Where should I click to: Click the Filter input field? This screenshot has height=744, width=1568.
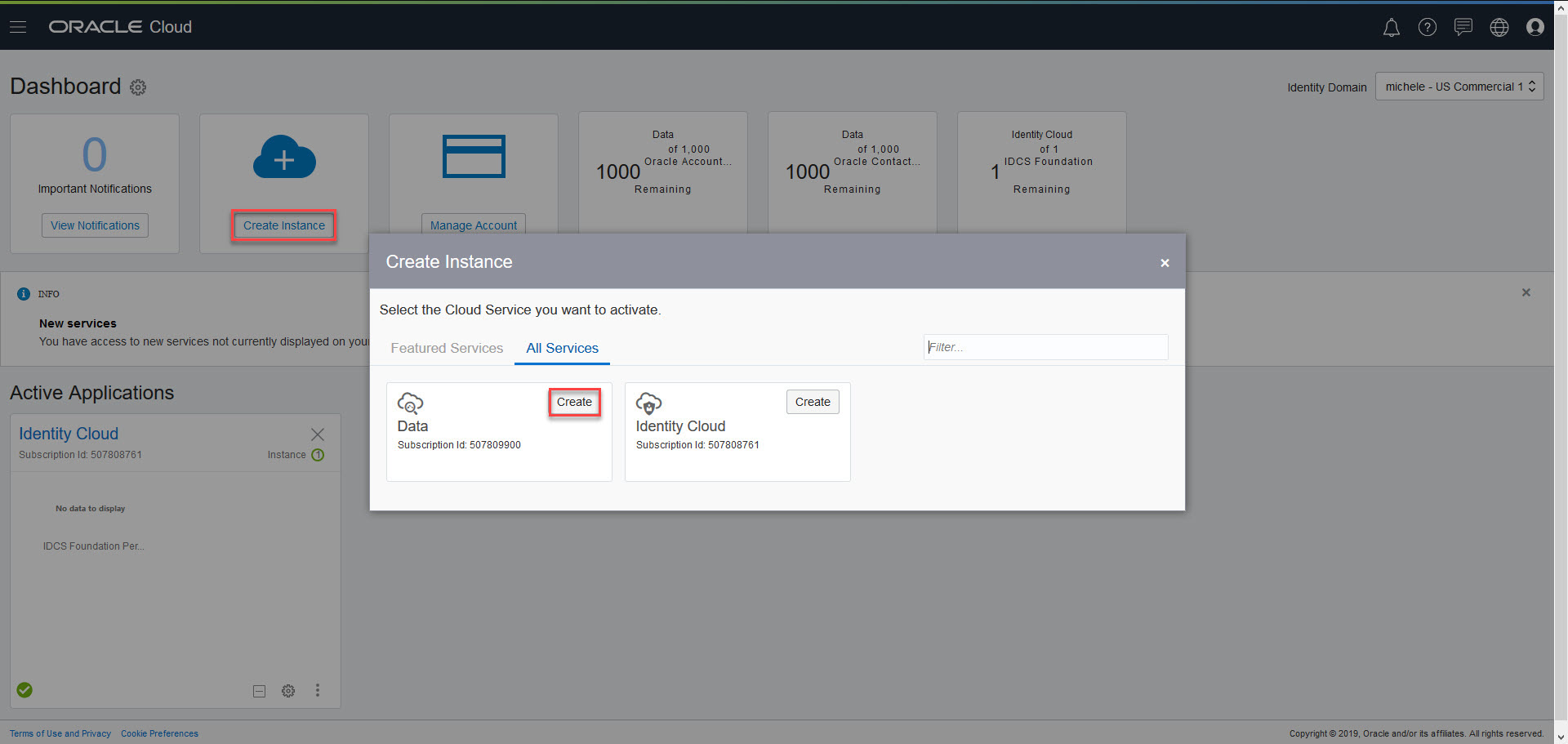tap(1045, 347)
